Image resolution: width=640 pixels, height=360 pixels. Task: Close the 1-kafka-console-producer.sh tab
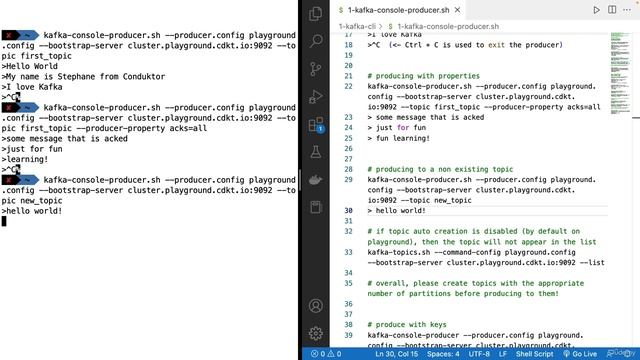pos(458,10)
